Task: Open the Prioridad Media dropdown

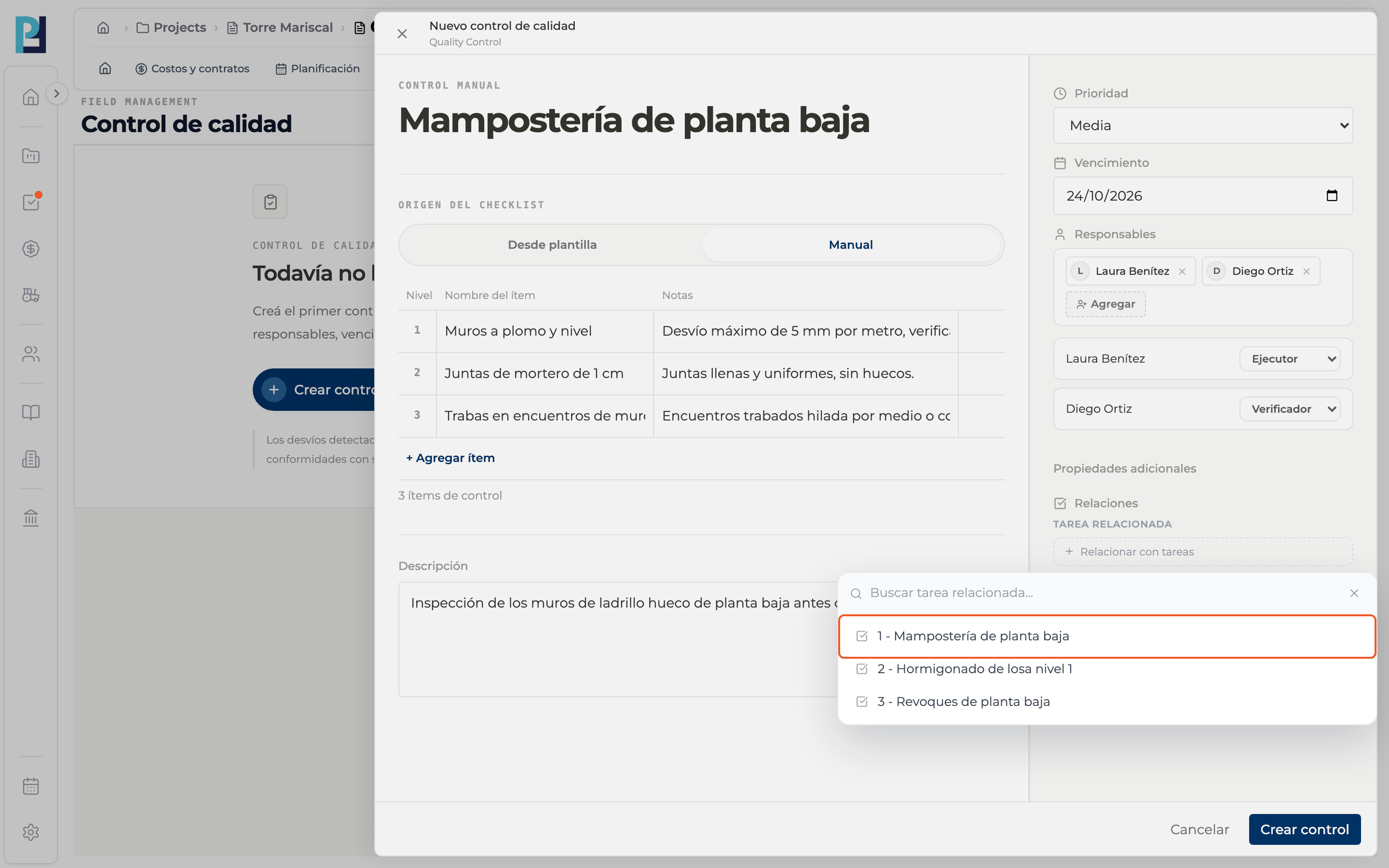Action: (1203, 125)
